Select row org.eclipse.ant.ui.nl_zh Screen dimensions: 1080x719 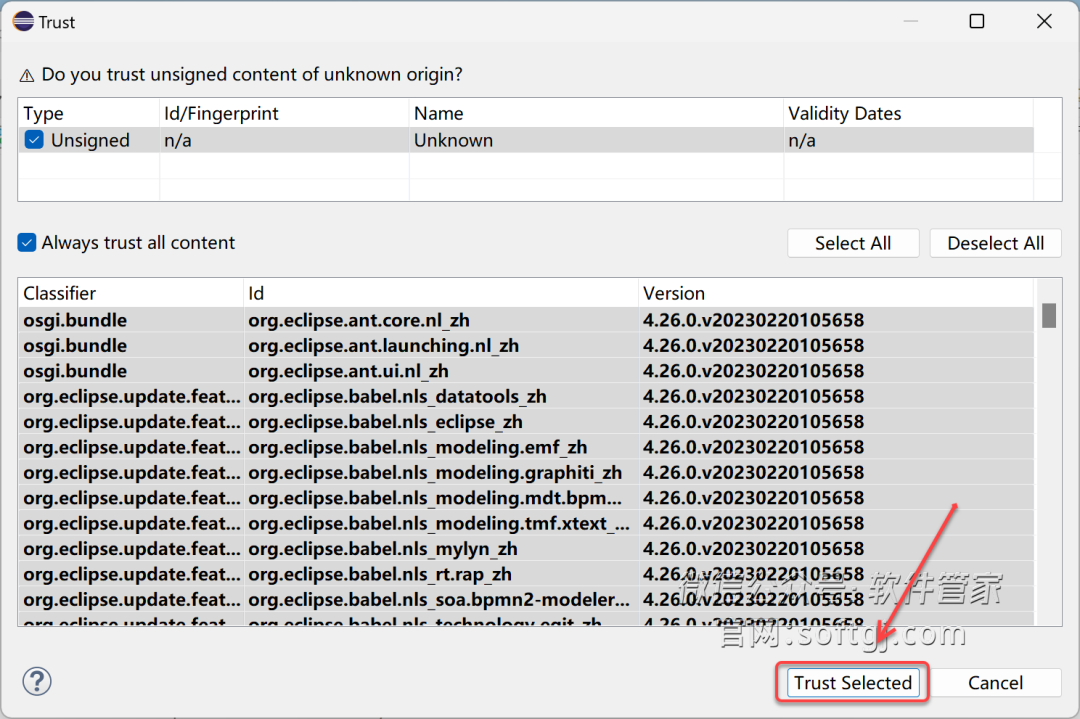click(526, 371)
